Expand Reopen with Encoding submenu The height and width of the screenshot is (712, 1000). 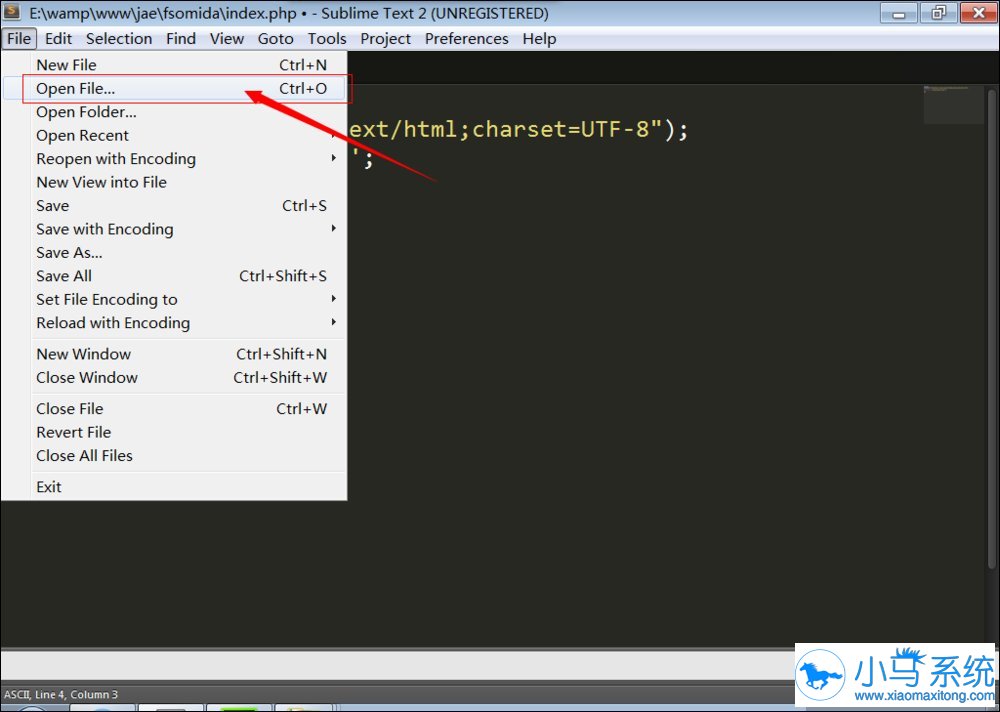(x=174, y=159)
